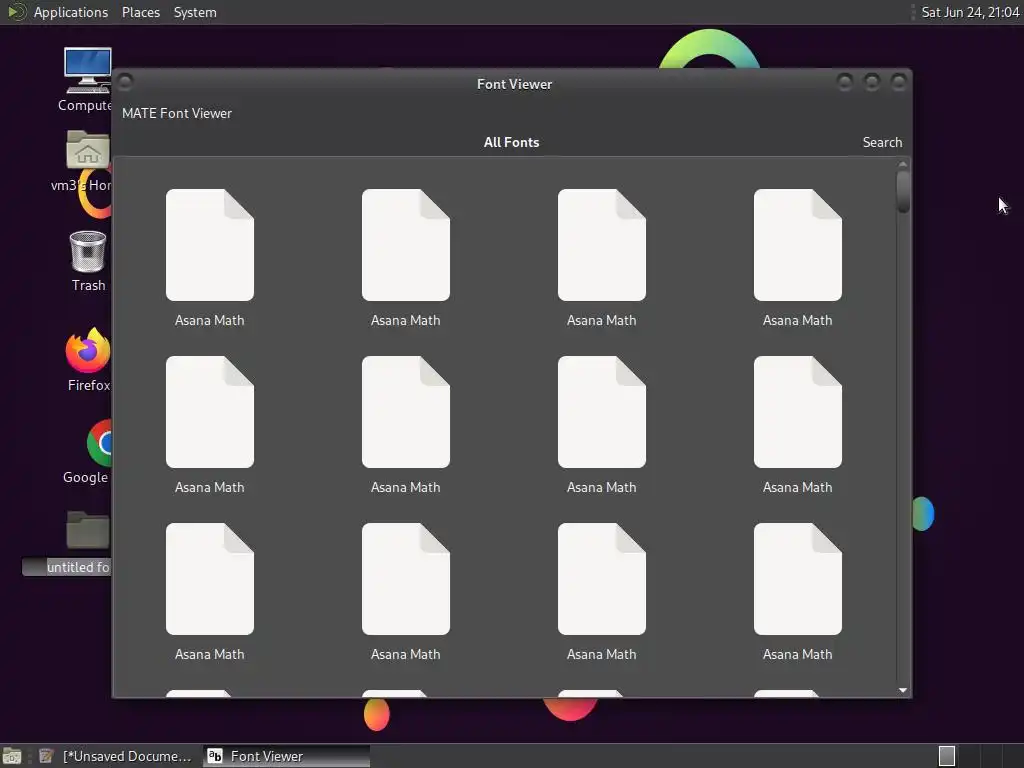Click the Font Viewer icon in the taskbar
Image resolution: width=1024 pixels, height=768 pixels.
[x=215, y=756]
